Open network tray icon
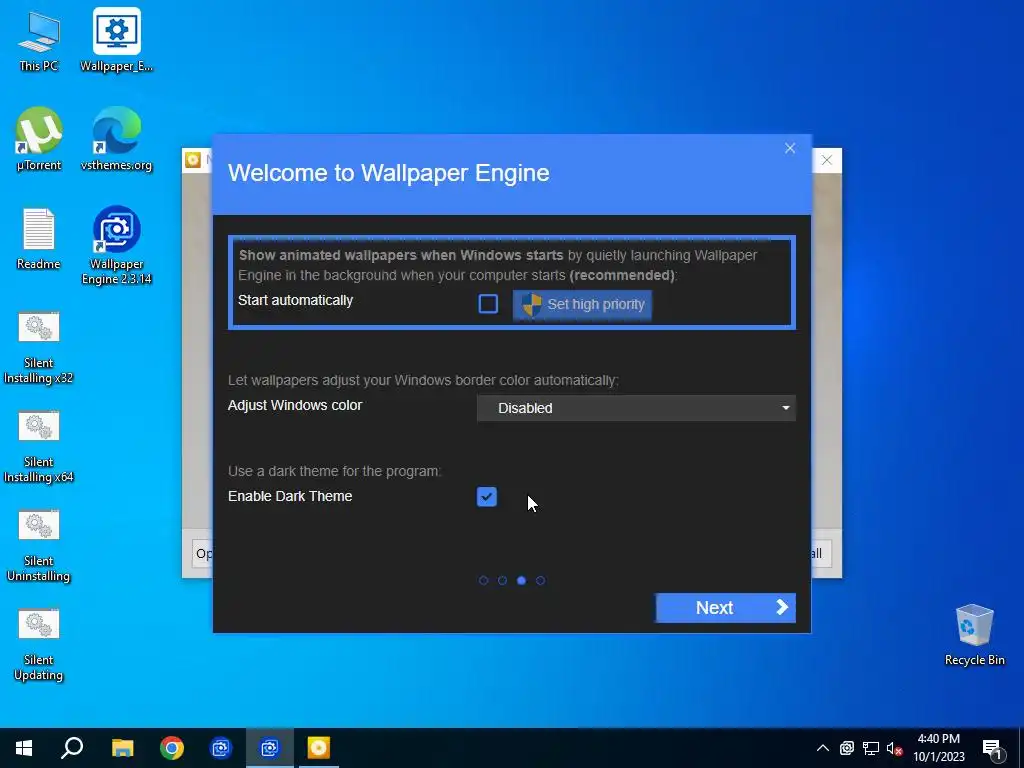This screenshot has width=1024, height=768. coord(871,748)
